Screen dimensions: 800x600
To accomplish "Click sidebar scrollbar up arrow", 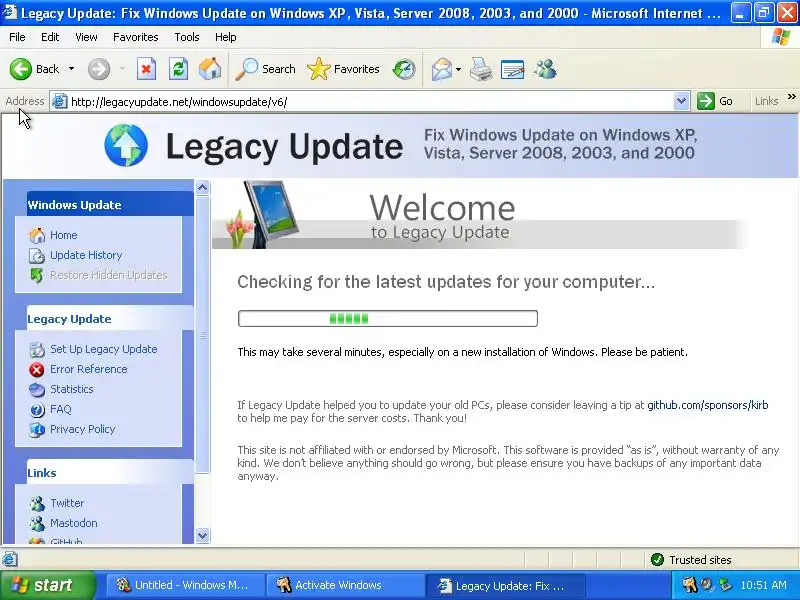I will point(202,188).
